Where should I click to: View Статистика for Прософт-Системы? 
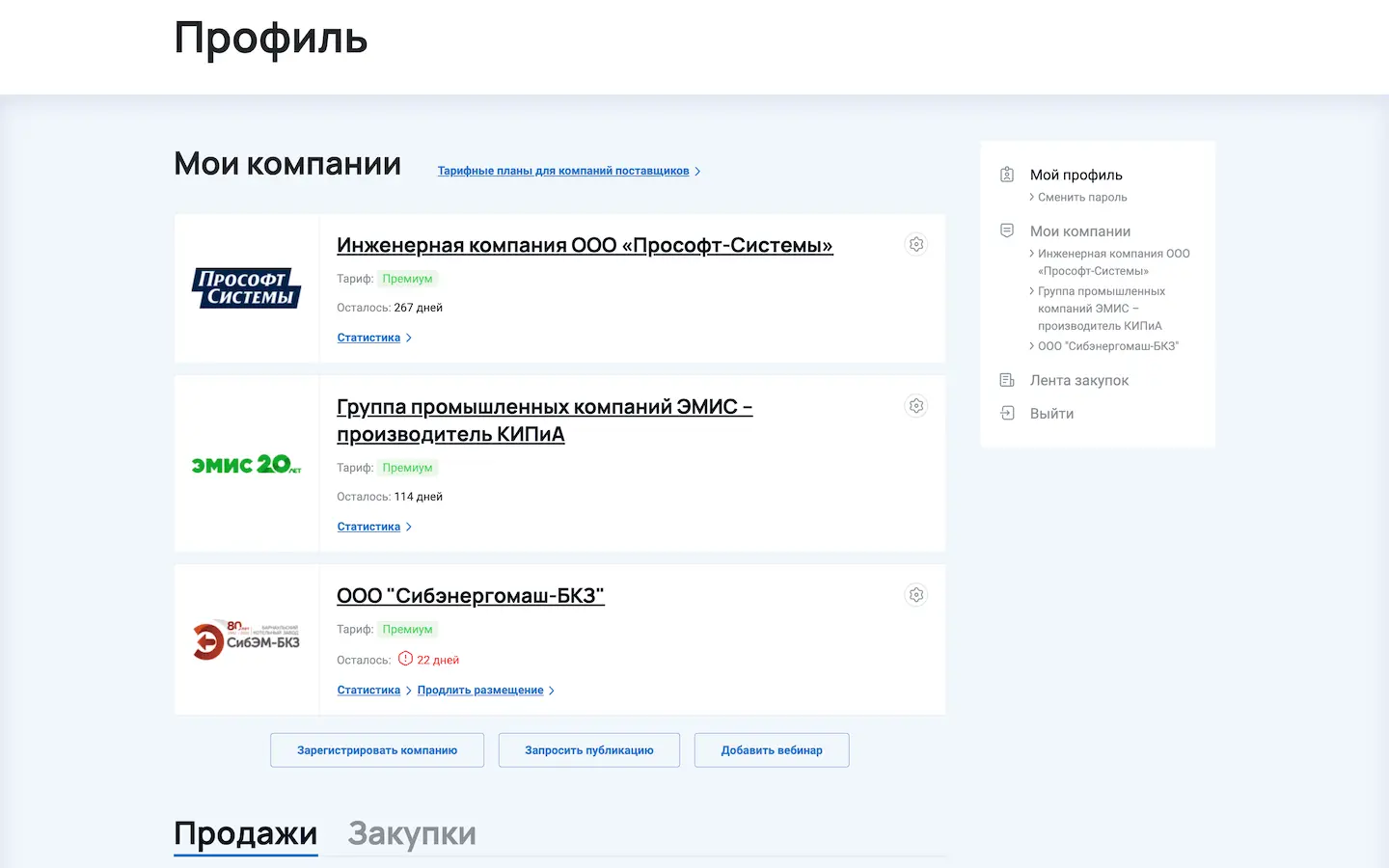pyautogui.click(x=368, y=338)
